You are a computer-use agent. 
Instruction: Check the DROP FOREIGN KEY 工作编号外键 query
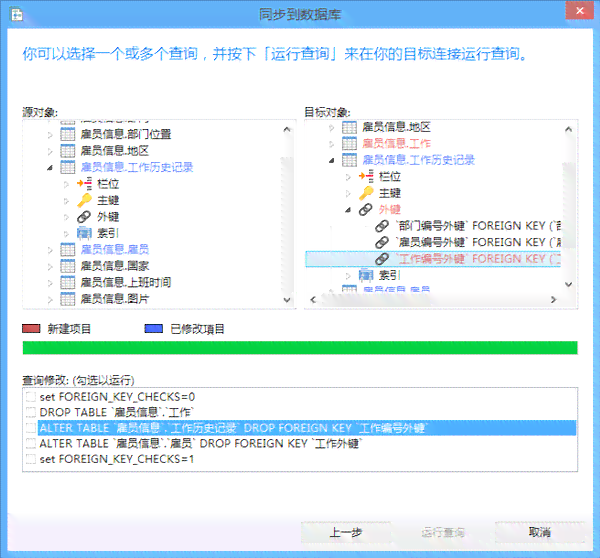pos(31,427)
